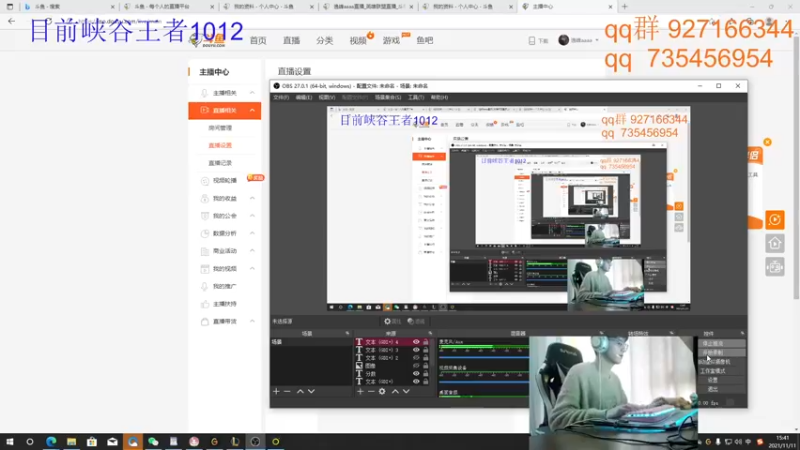Open OBS 帮助(H) menu

[439, 97]
